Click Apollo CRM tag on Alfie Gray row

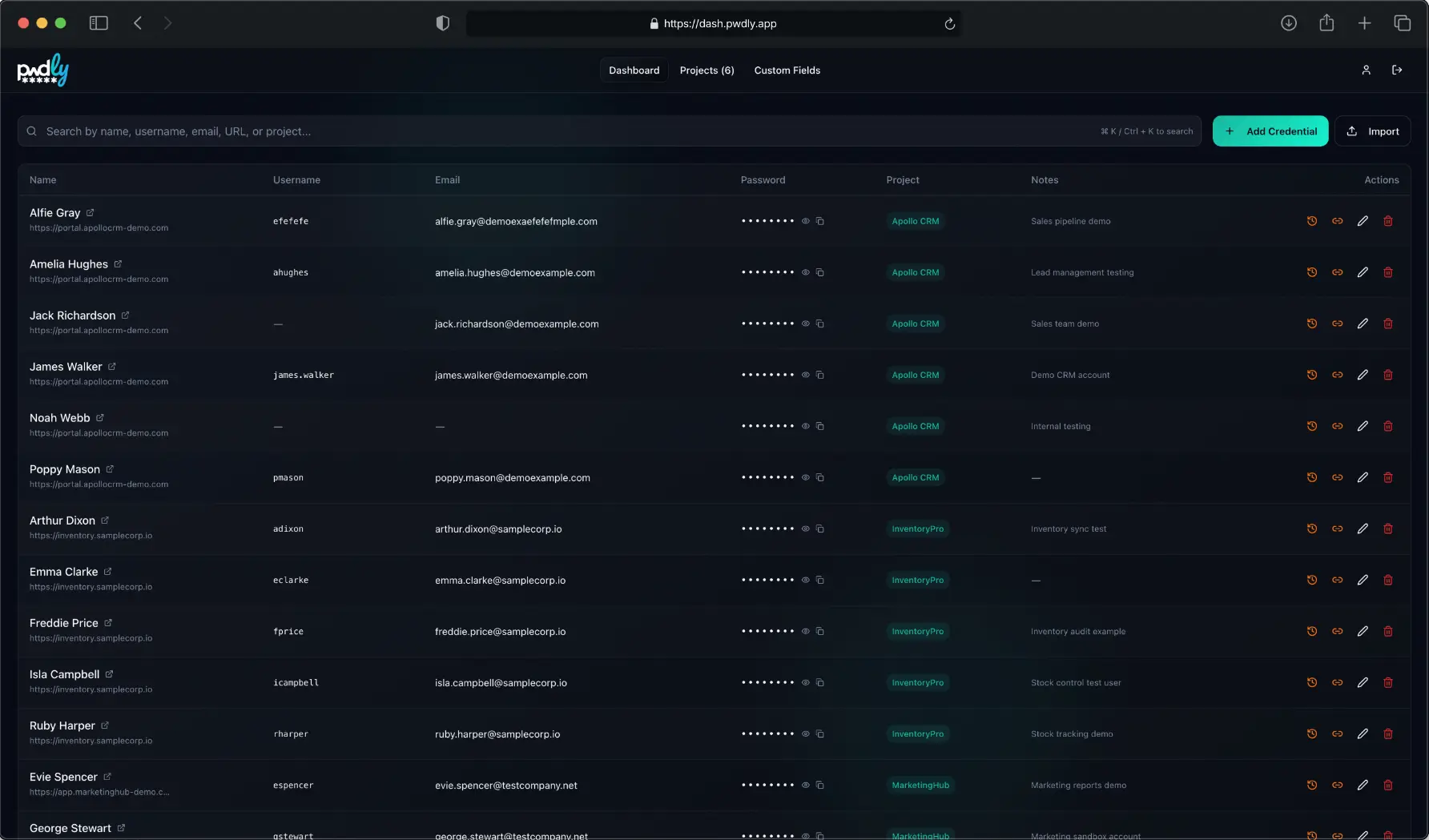pos(916,221)
